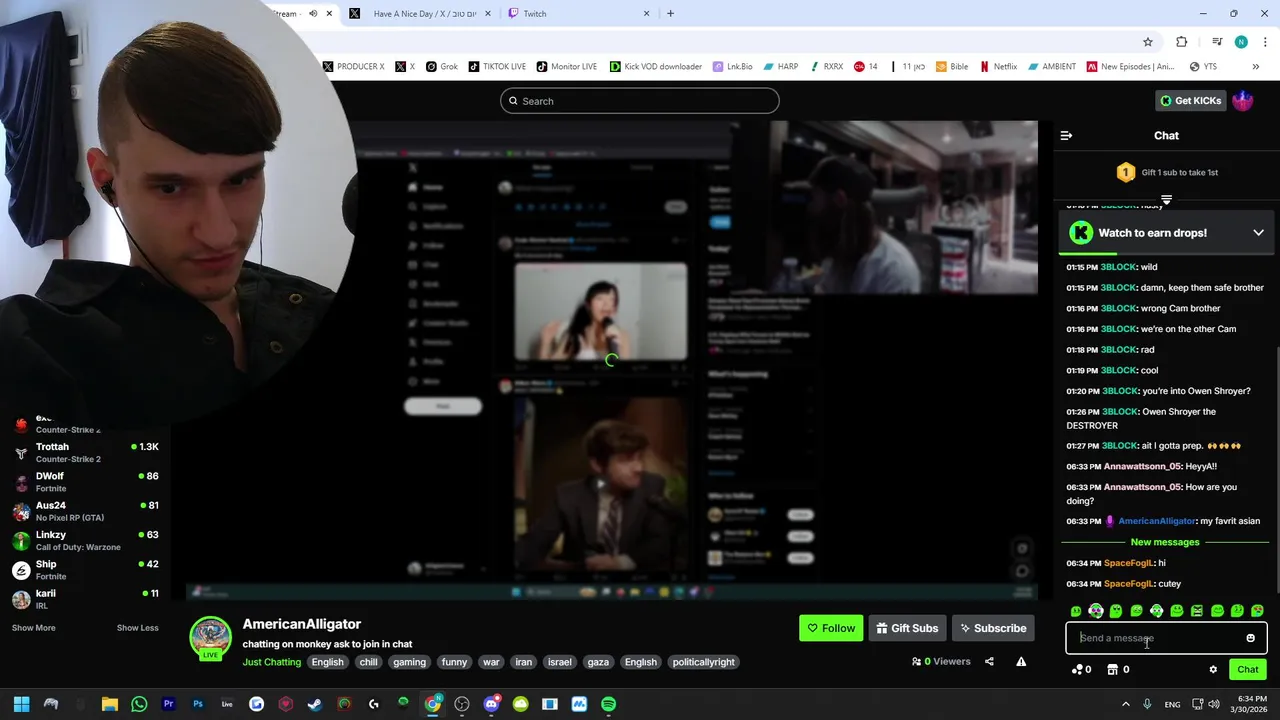The width and height of the screenshot is (1280, 720).
Task: Switch the ENG input language indicator
Action: pyautogui.click(x=1172, y=704)
